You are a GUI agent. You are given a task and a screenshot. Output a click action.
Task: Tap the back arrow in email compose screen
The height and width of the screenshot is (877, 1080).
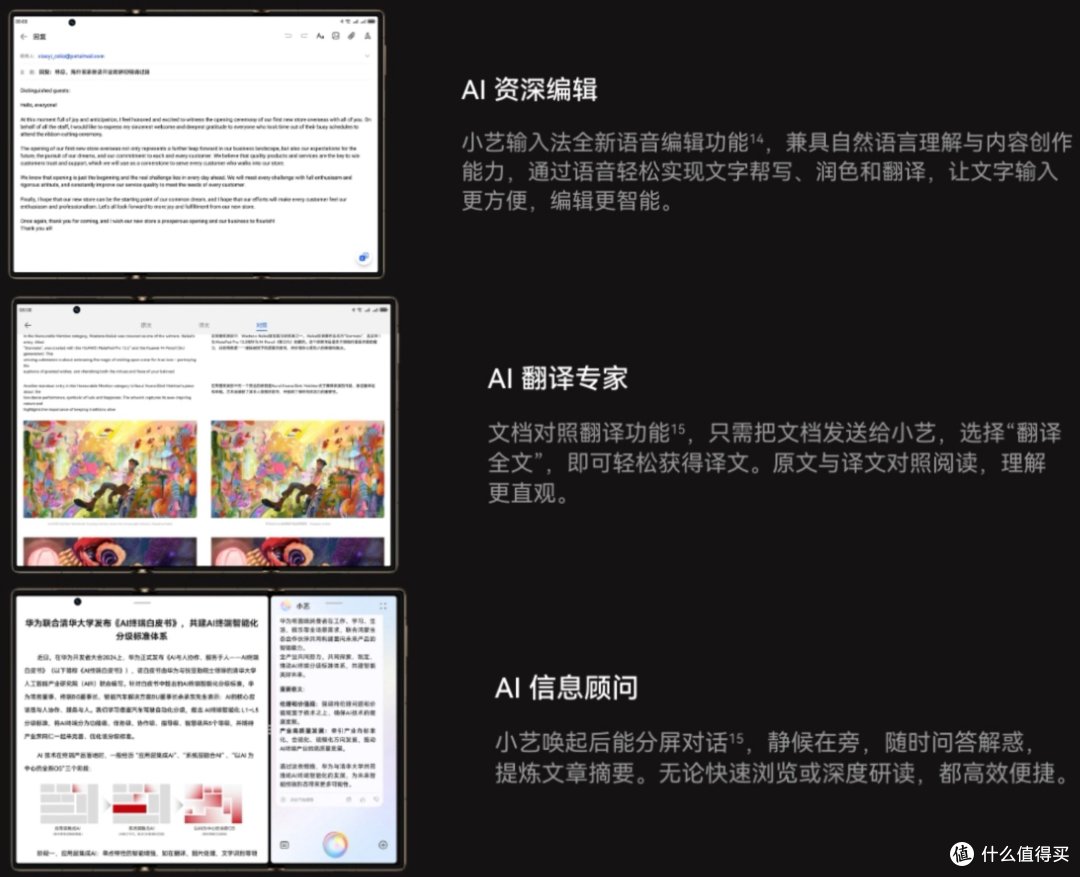pyautogui.click(x=24, y=37)
